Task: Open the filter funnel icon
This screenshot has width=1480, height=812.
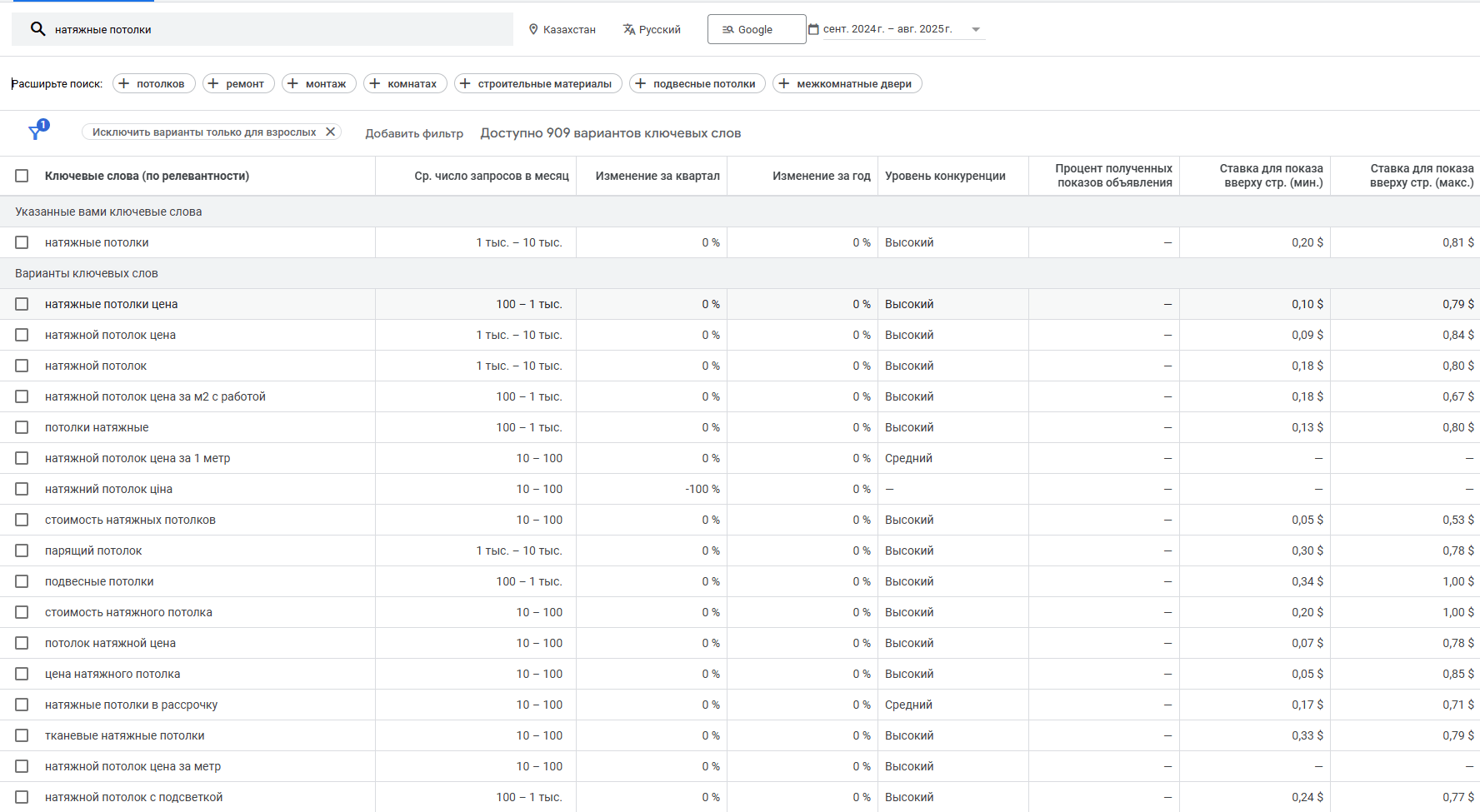Action: [36, 132]
